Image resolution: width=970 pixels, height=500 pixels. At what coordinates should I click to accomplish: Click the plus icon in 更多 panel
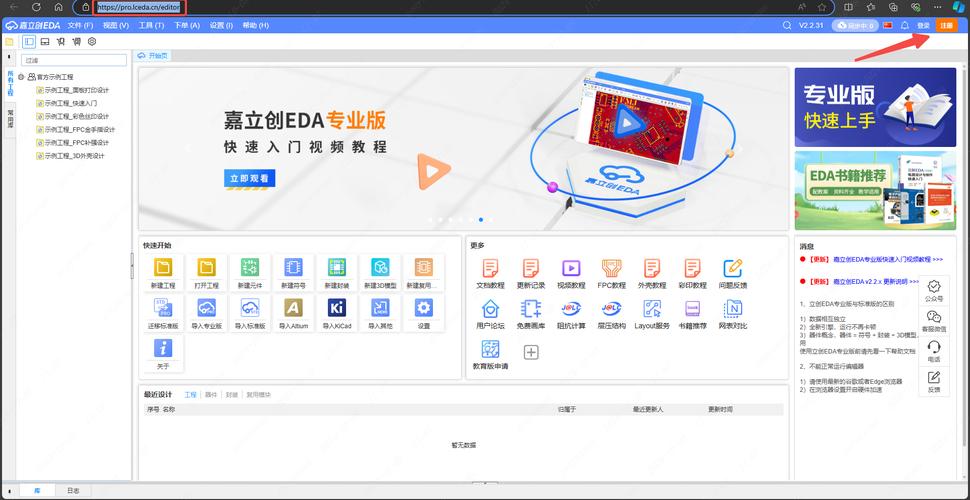point(531,352)
